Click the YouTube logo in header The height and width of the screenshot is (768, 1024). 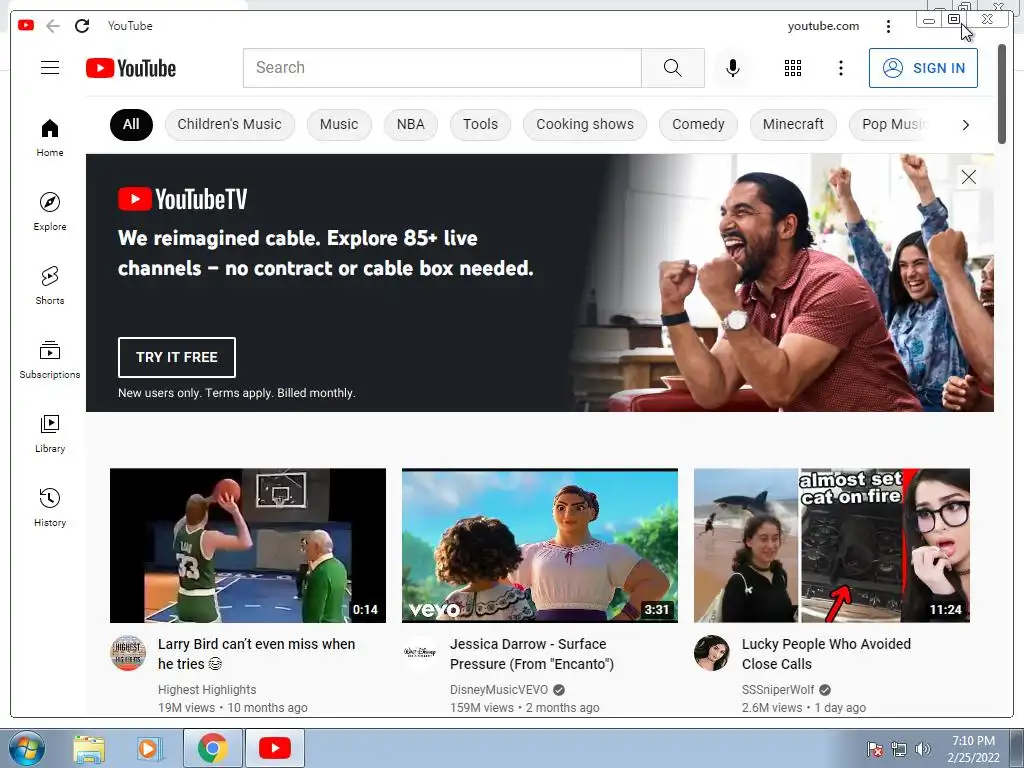tap(131, 68)
